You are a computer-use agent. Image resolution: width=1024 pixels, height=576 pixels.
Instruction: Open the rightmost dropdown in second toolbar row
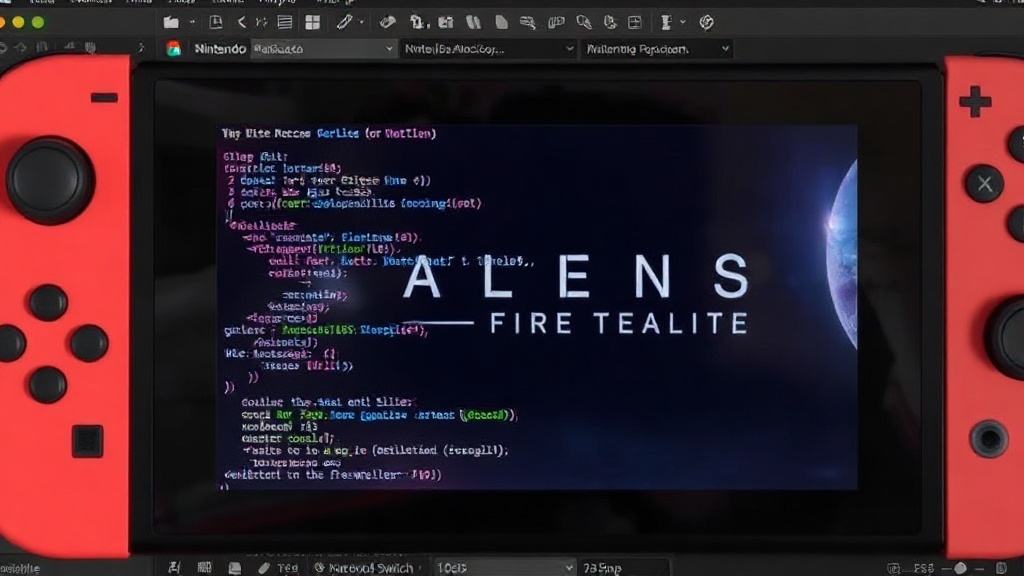656,49
